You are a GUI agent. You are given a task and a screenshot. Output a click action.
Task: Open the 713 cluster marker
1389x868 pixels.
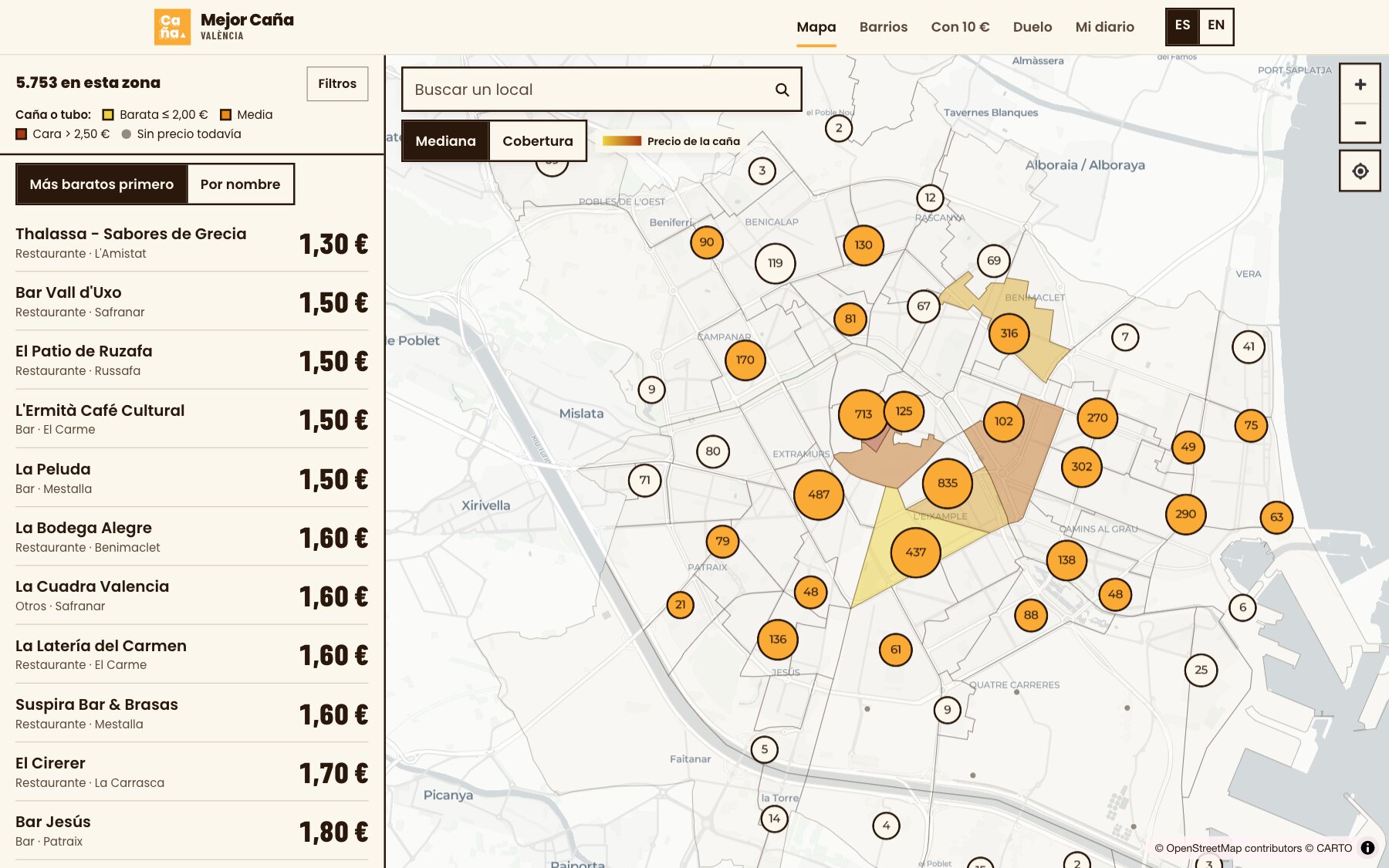pos(863,414)
